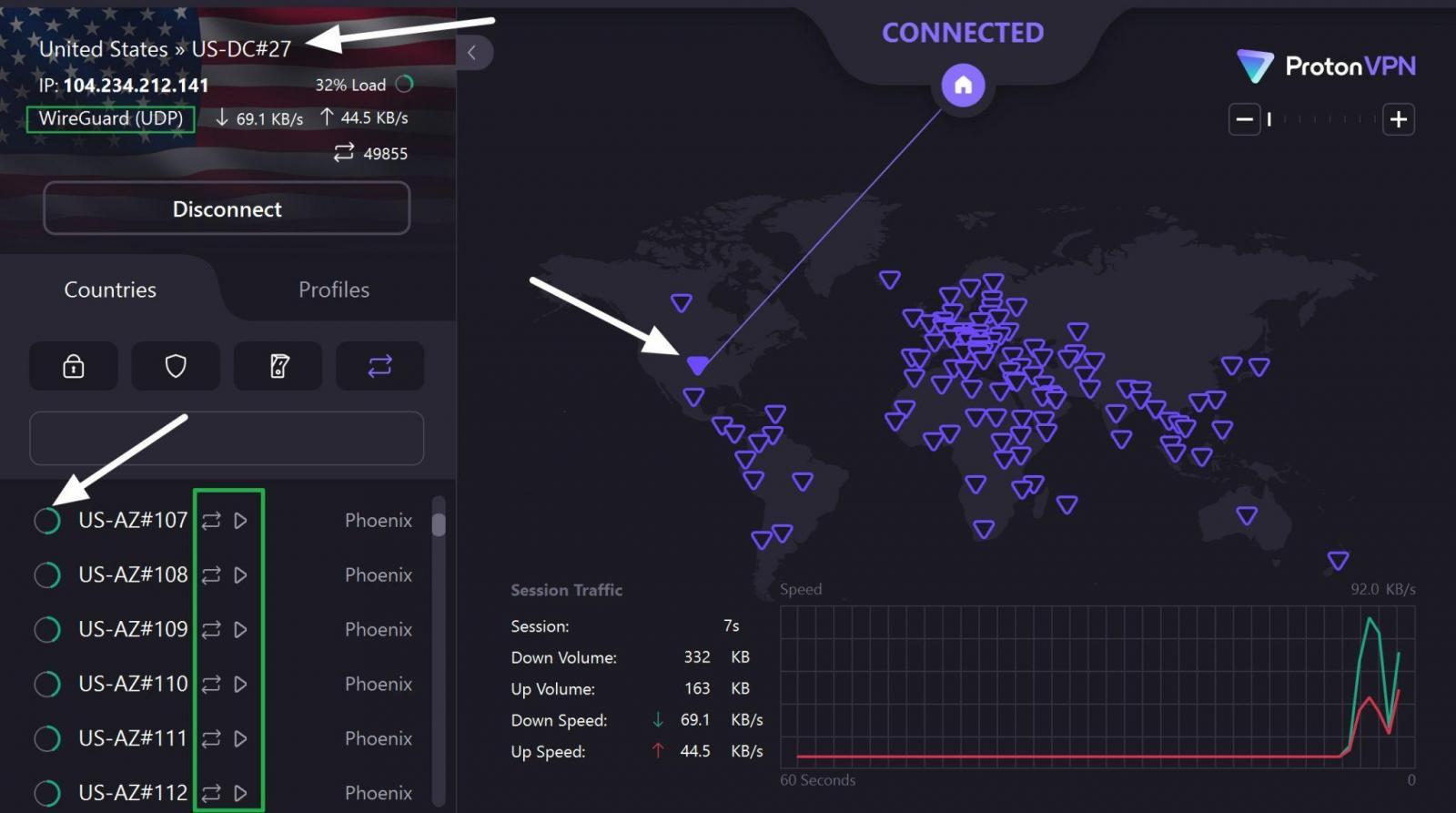Toggle Kill Switch icon button
The height and width of the screenshot is (813, 1456).
click(x=278, y=366)
